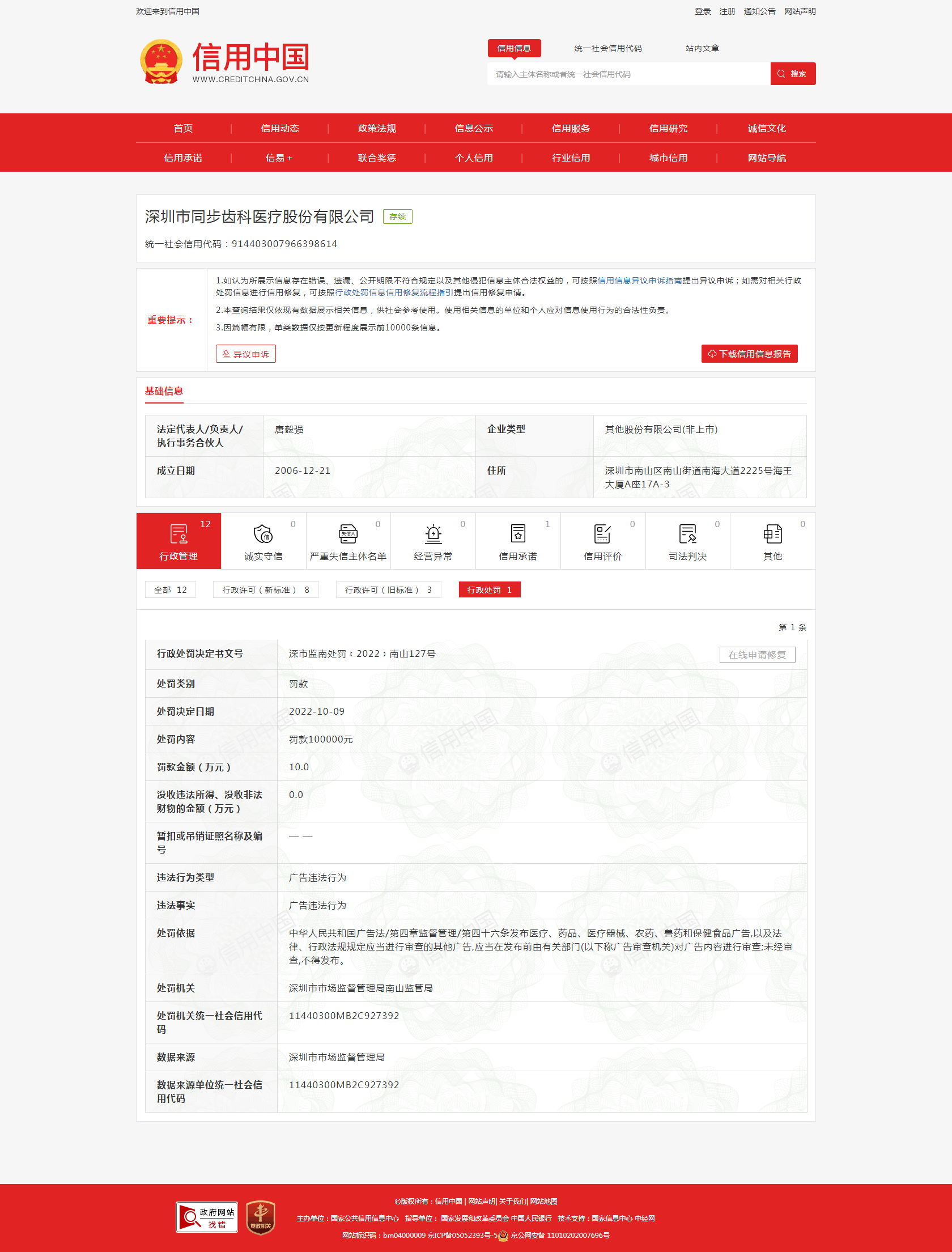
Task: Open the 其他 icon tab
Action: (x=772, y=541)
